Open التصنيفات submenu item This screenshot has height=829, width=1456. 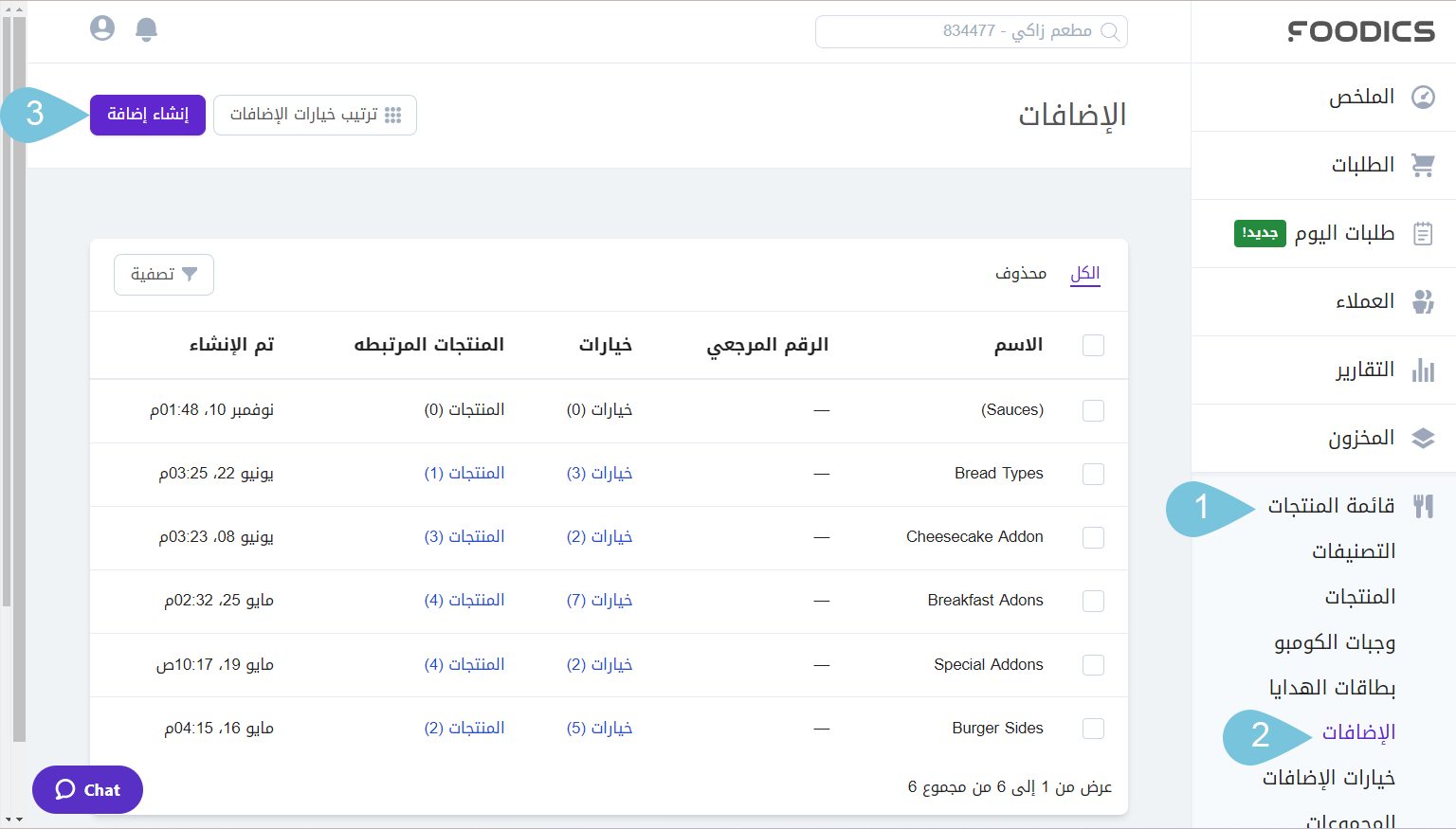[x=1354, y=551]
